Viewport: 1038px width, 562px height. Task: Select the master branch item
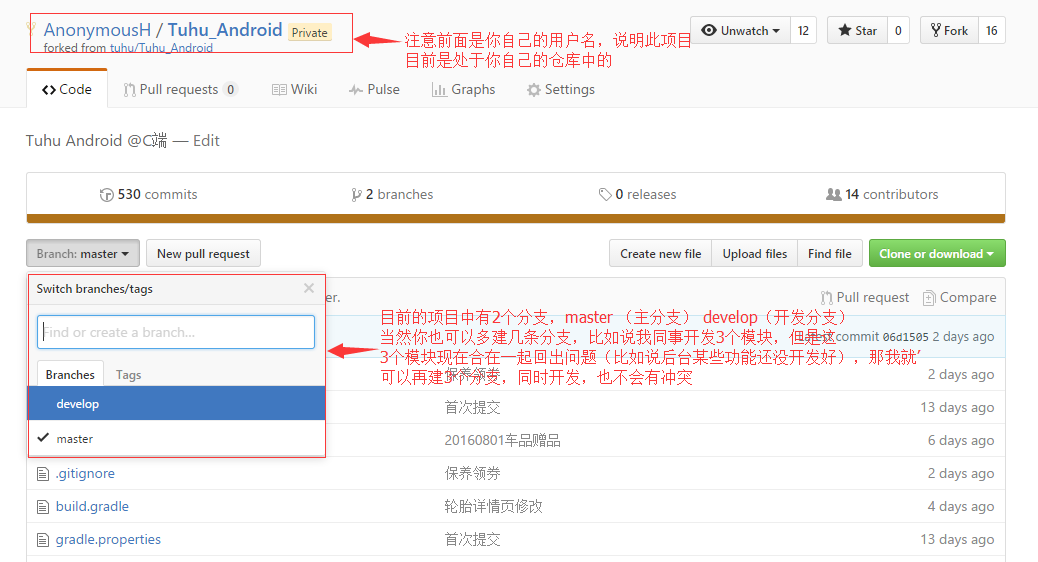[x=176, y=438]
